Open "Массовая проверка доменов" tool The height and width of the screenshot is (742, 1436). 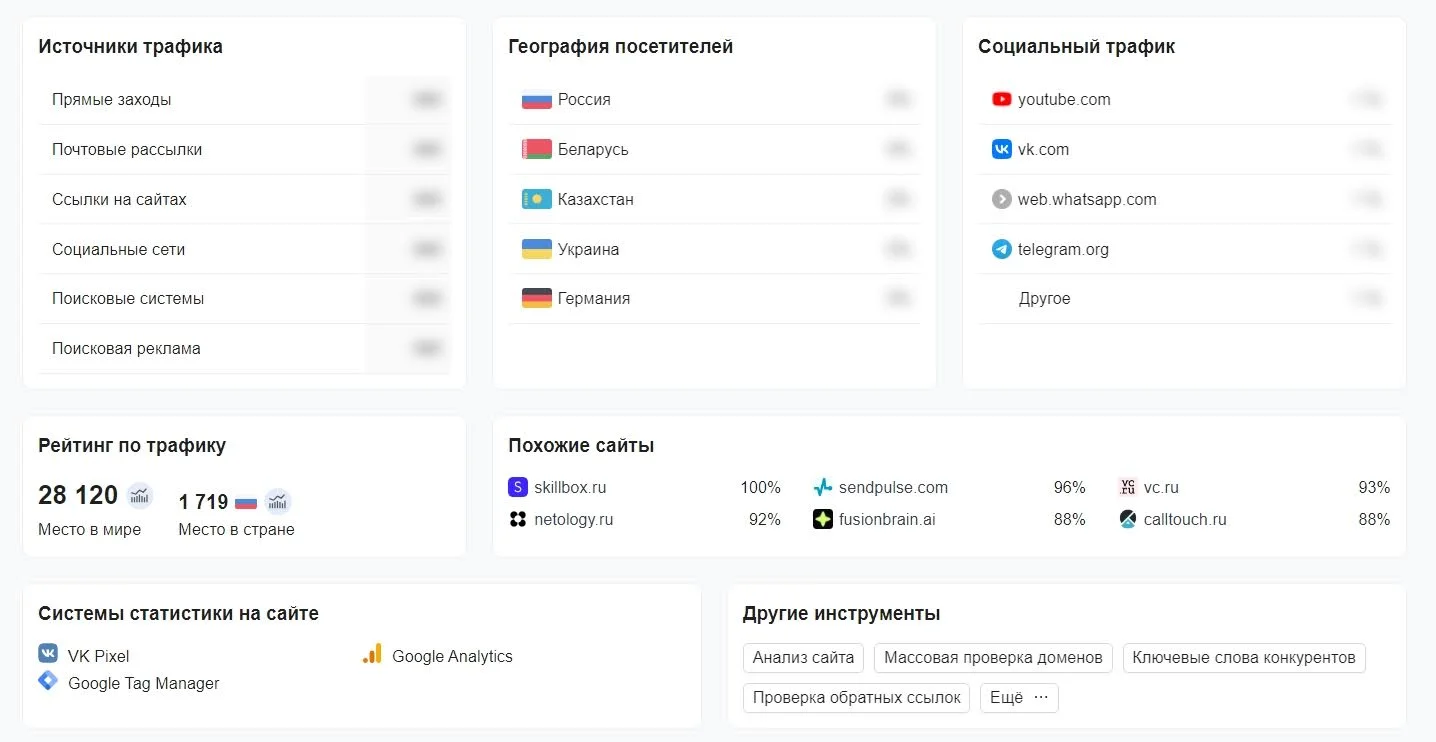coord(993,658)
